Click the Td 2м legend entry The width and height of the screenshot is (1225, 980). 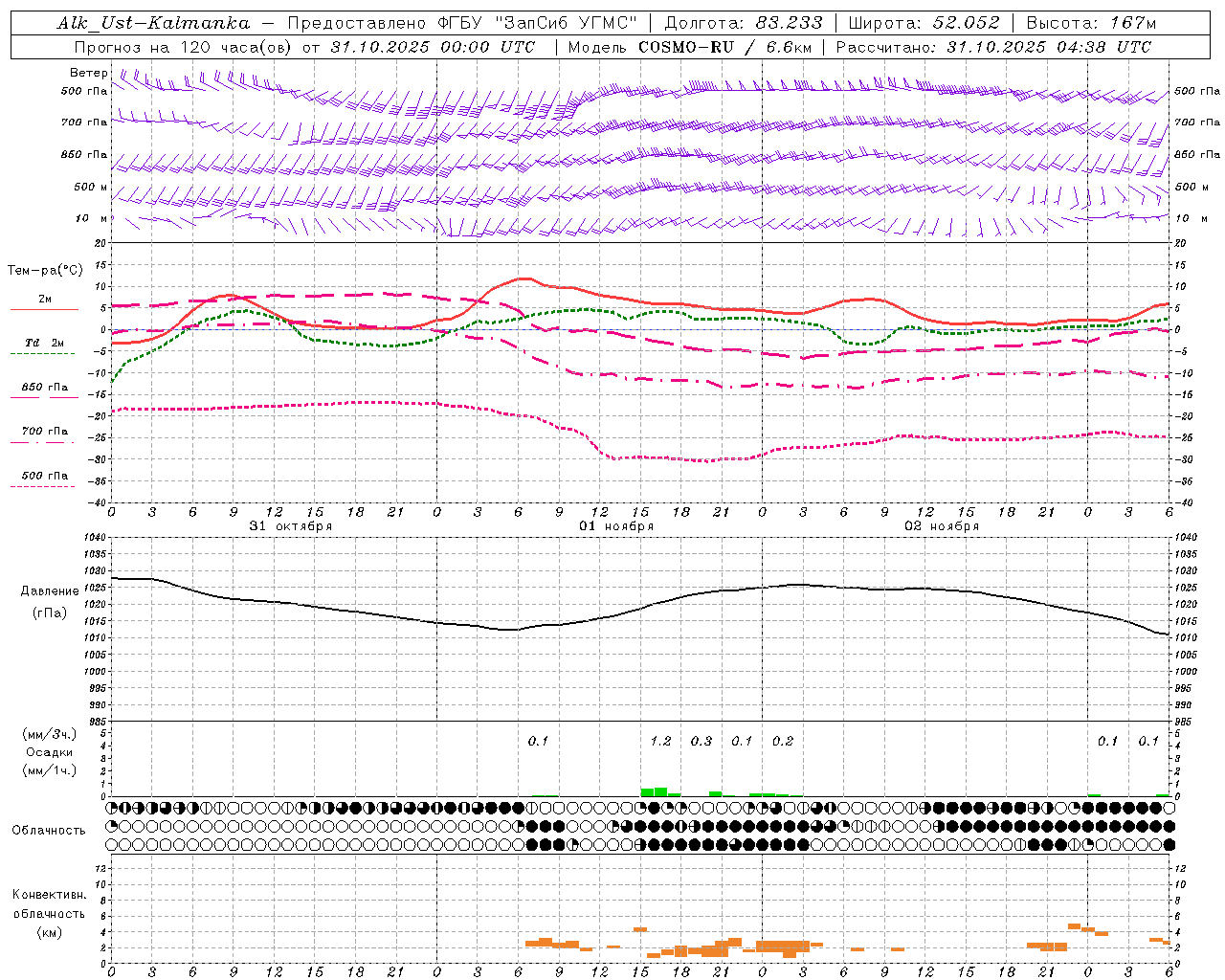[45, 343]
